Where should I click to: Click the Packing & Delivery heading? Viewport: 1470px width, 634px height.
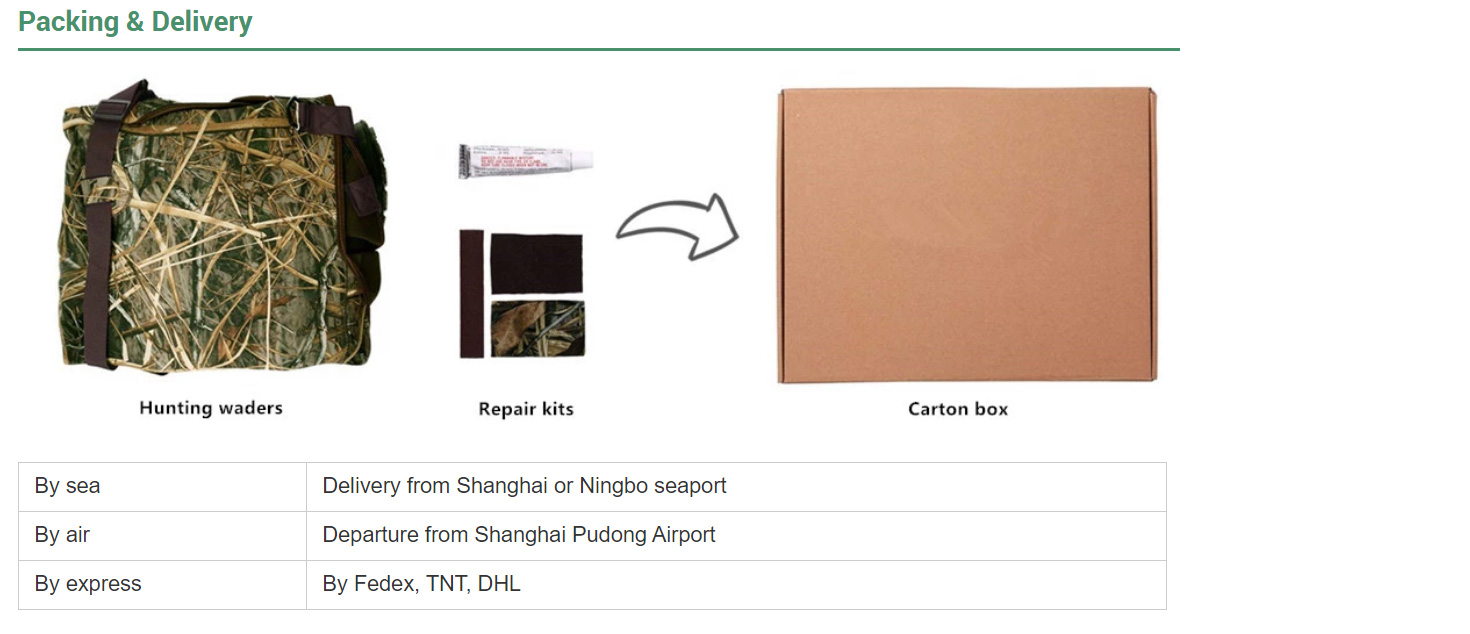click(135, 22)
